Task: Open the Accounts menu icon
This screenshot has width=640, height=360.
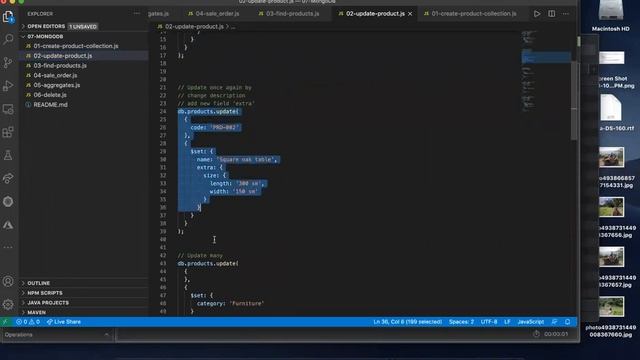Action: point(8,281)
